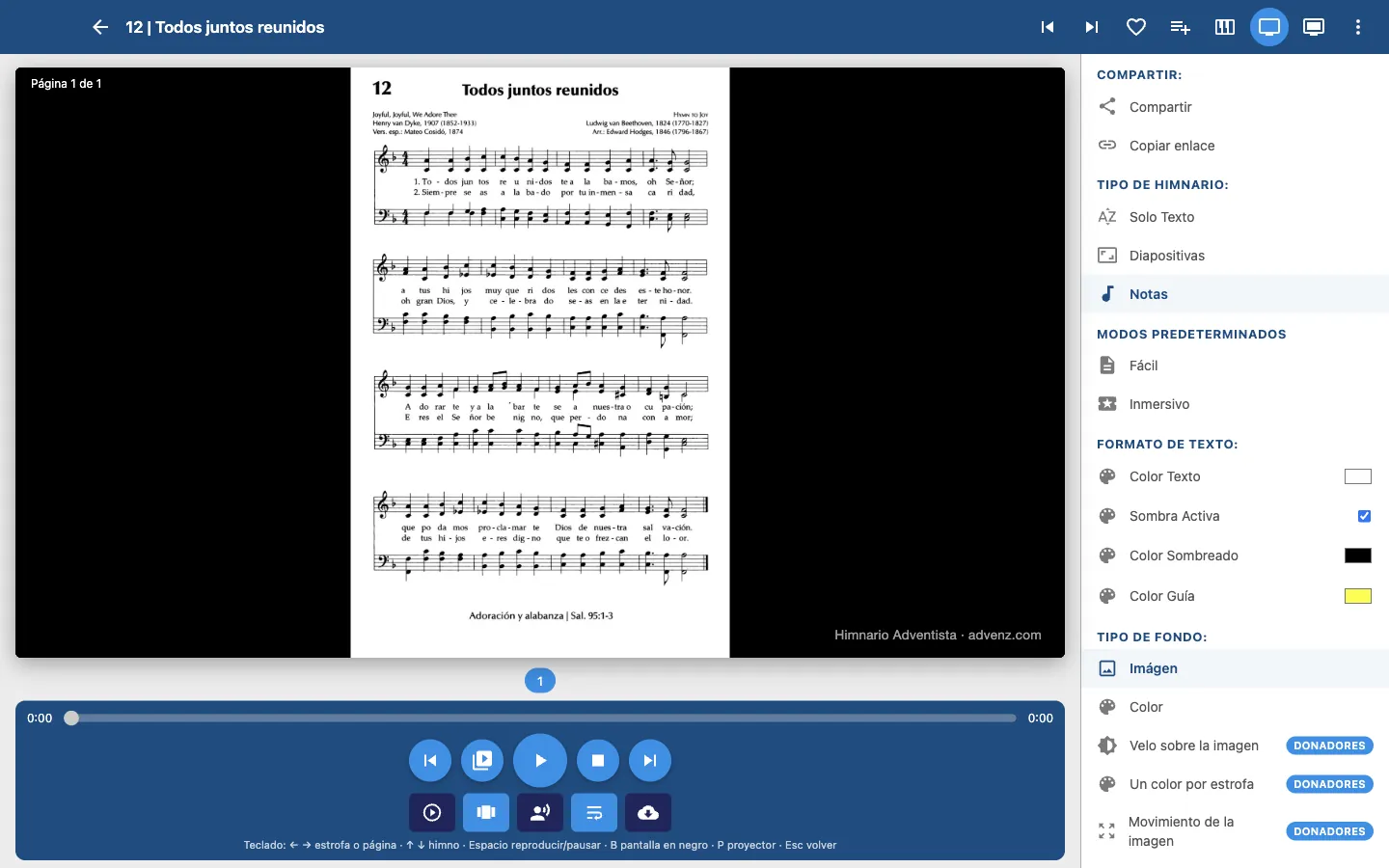Screen dimensions: 1389x868
Task: Toggle the Sombra Activa checkbox
Action: point(1364,516)
